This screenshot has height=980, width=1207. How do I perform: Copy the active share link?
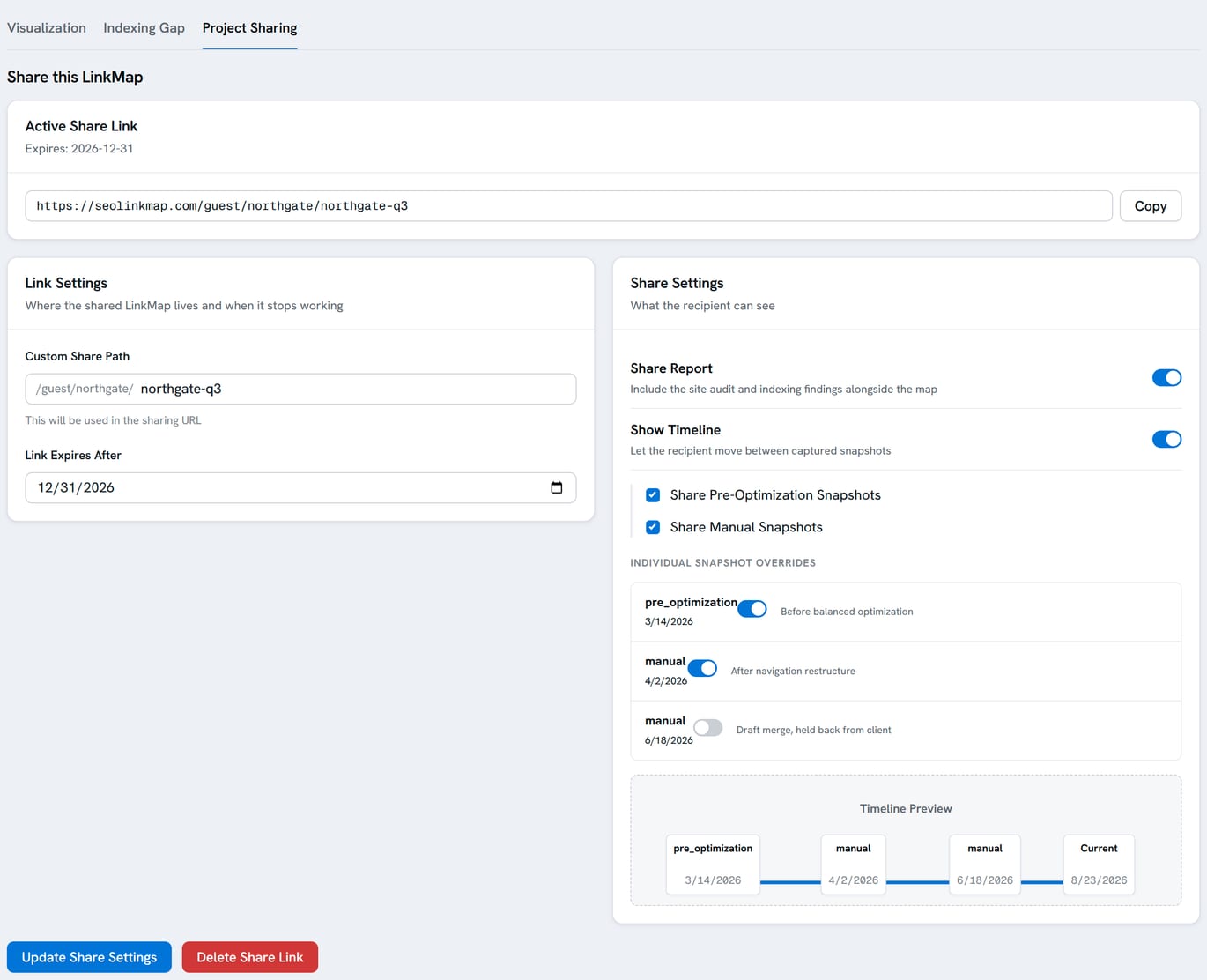1150,205
